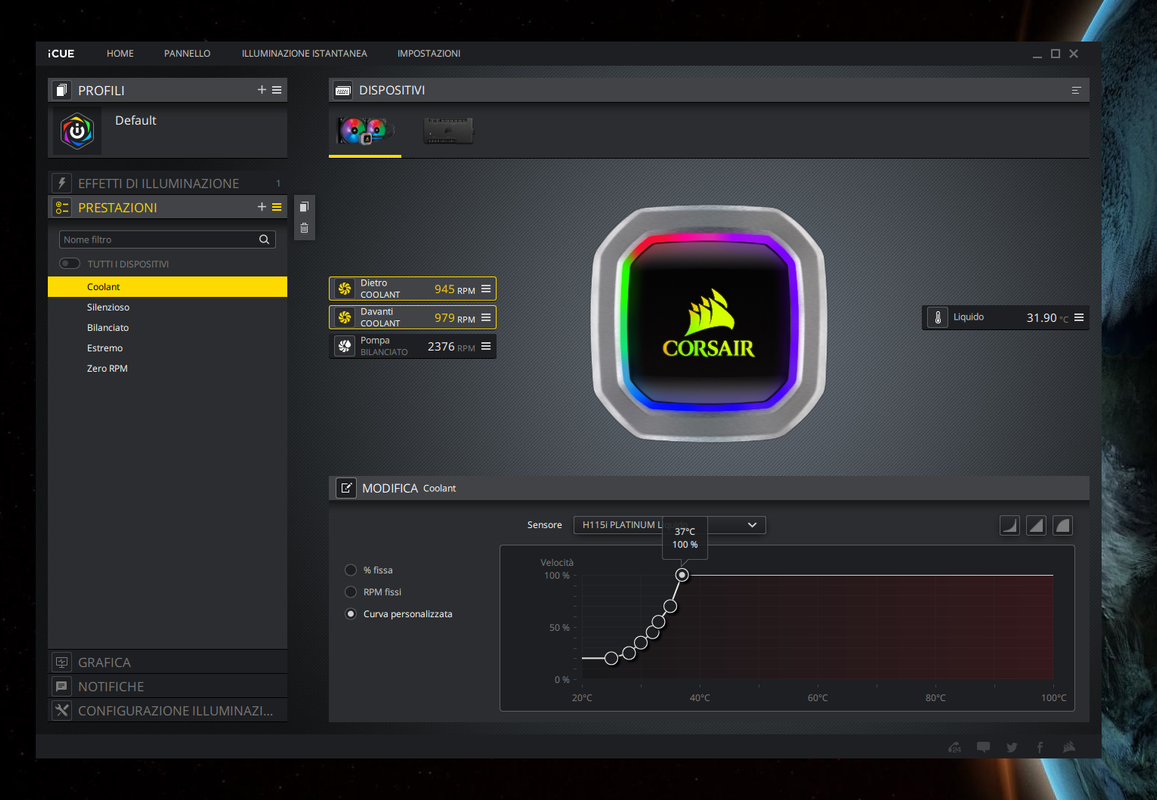
Task: Click the search icon in Nome filtro
Action: click(x=264, y=239)
